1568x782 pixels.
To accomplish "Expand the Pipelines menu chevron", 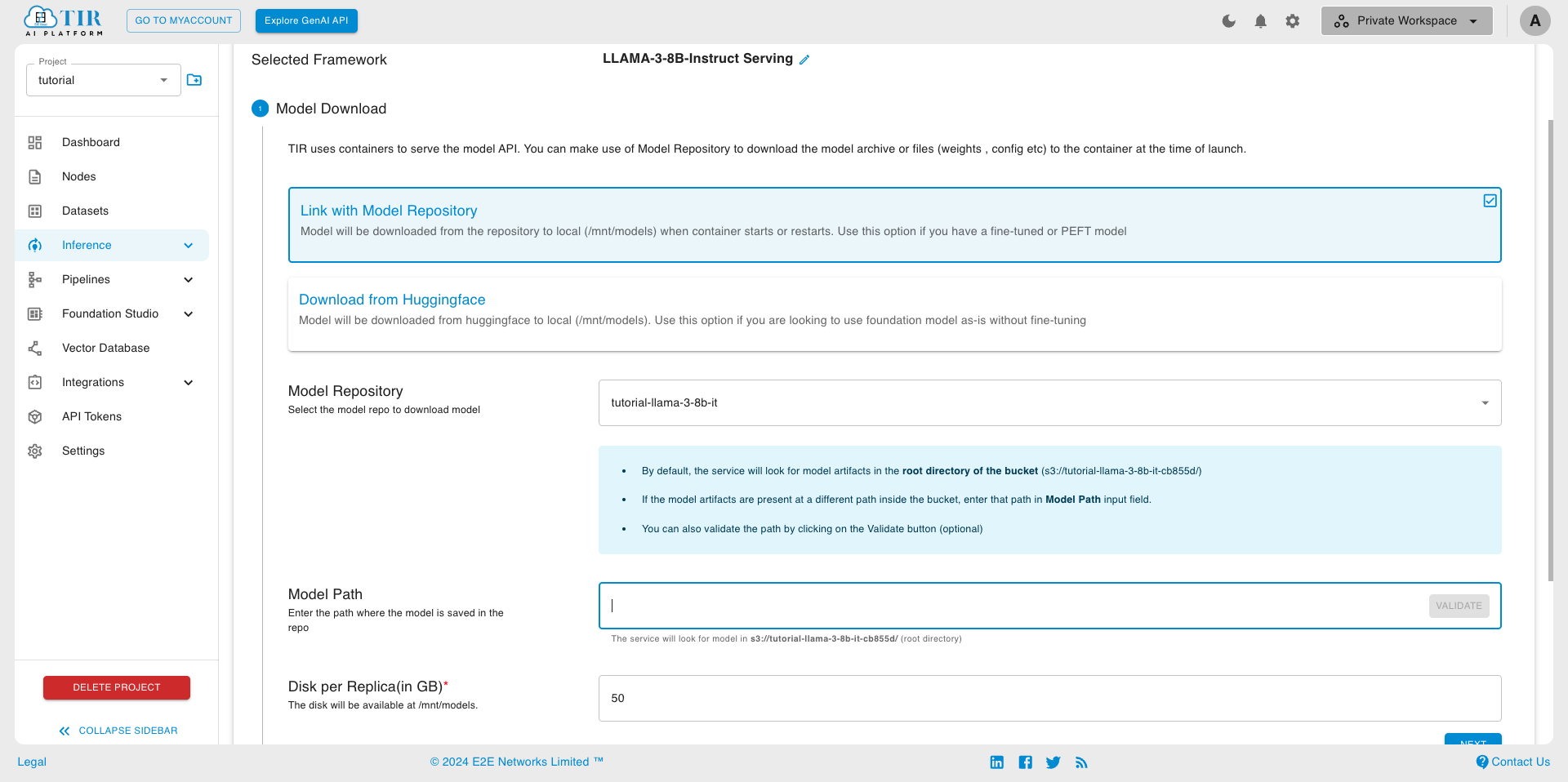I will pyautogui.click(x=189, y=279).
